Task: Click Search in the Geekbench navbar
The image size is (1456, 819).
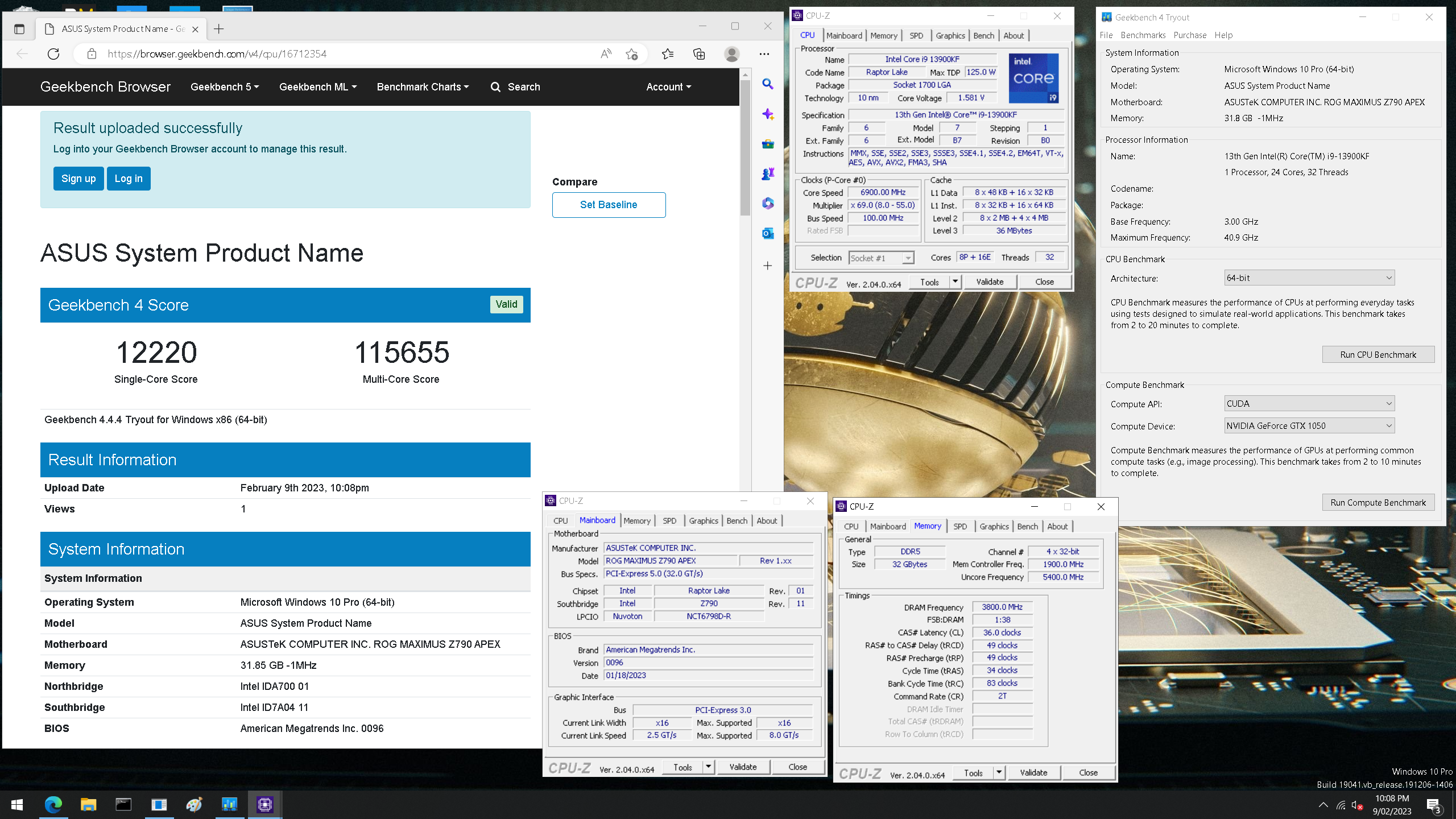Action: 515,87
